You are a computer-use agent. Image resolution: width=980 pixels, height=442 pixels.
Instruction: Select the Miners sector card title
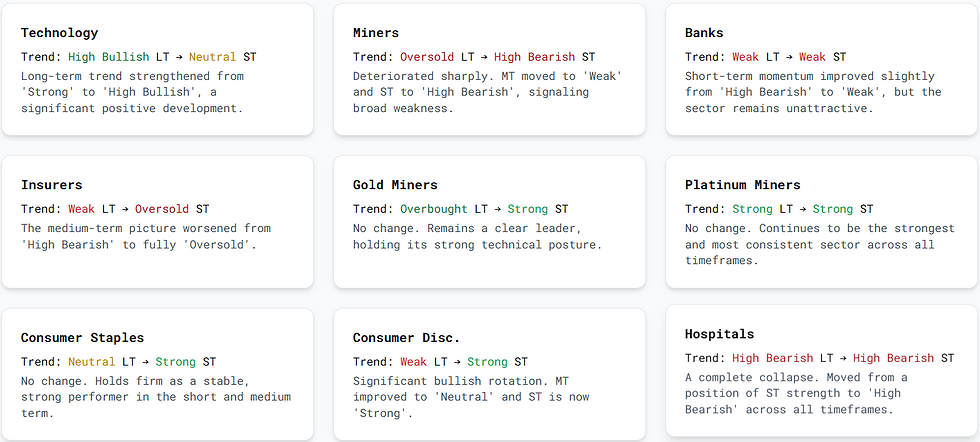(x=376, y=33)
